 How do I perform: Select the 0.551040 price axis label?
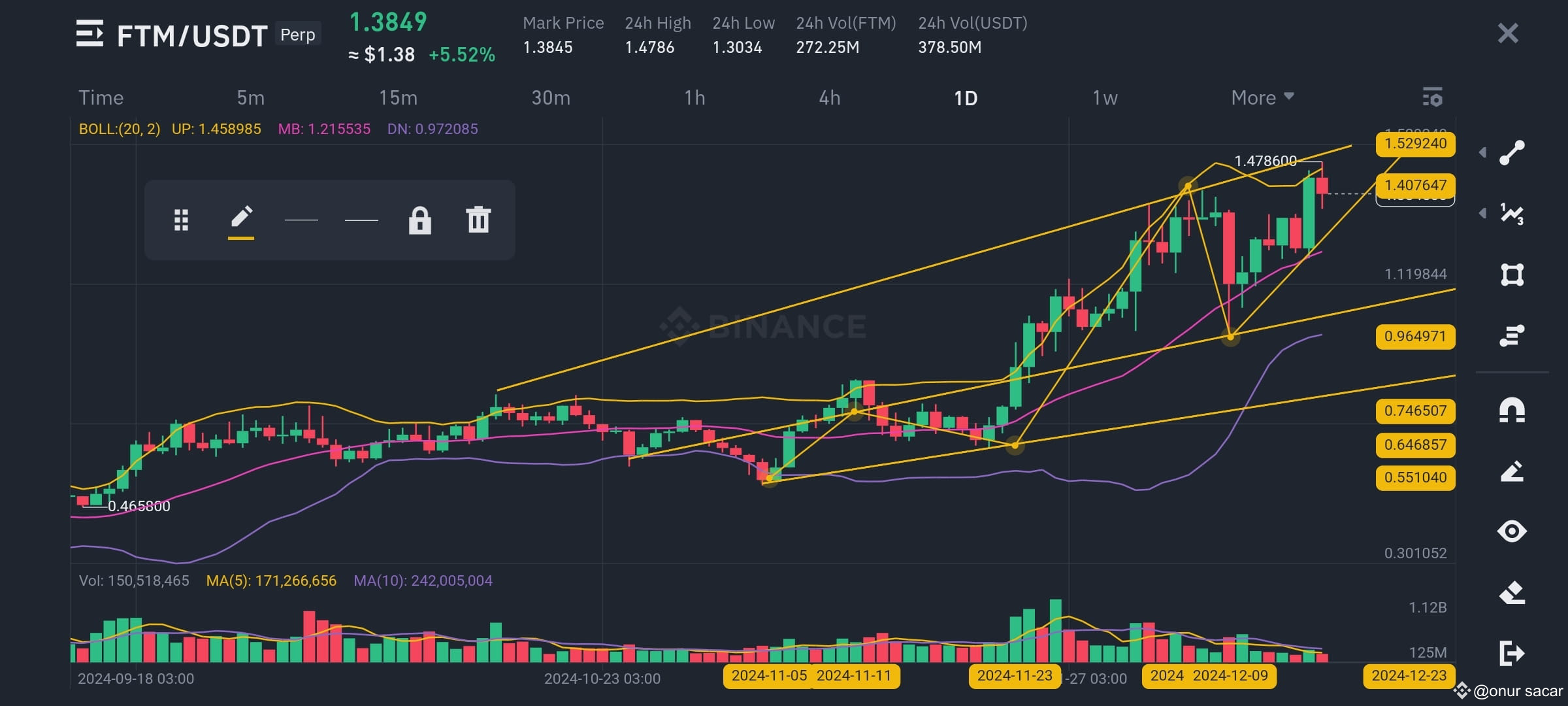tap(1415, 478)
